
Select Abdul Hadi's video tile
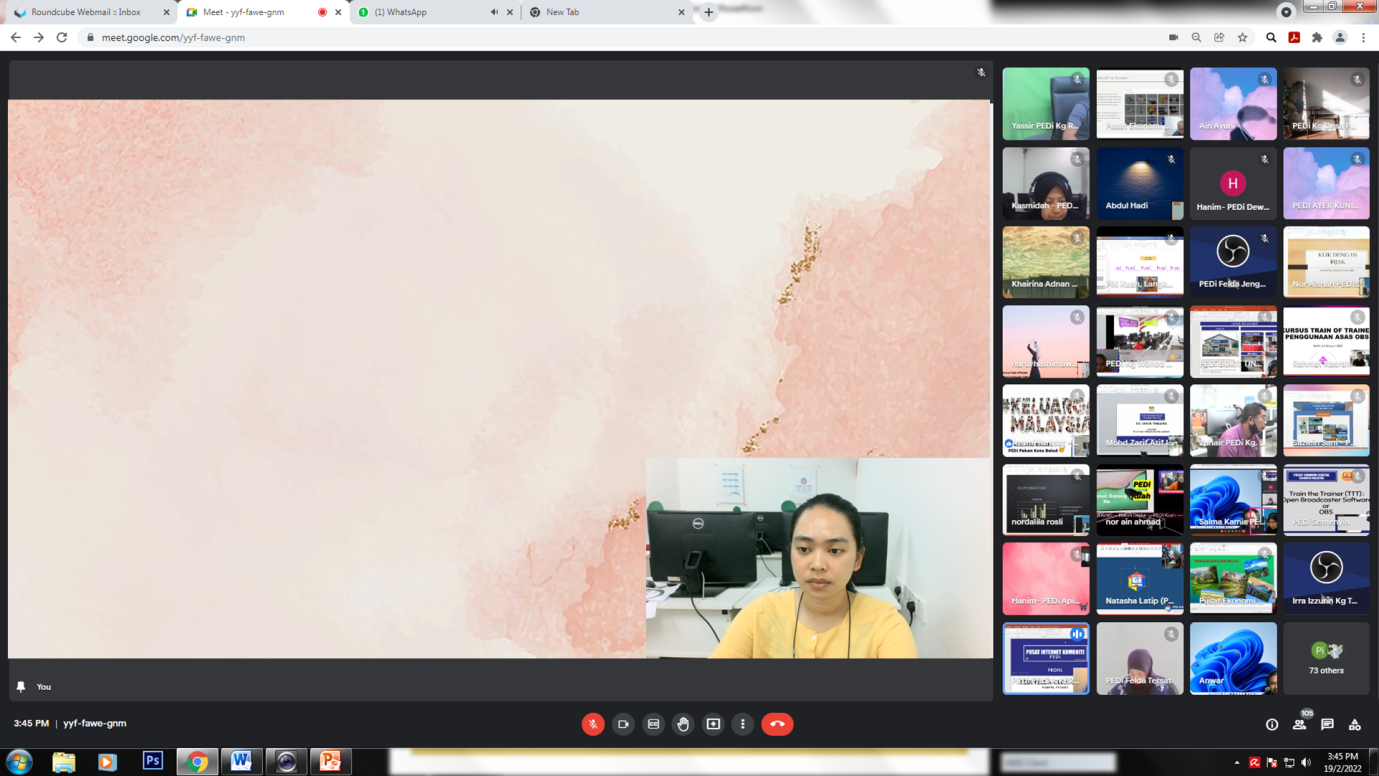tap(1139, 184)
